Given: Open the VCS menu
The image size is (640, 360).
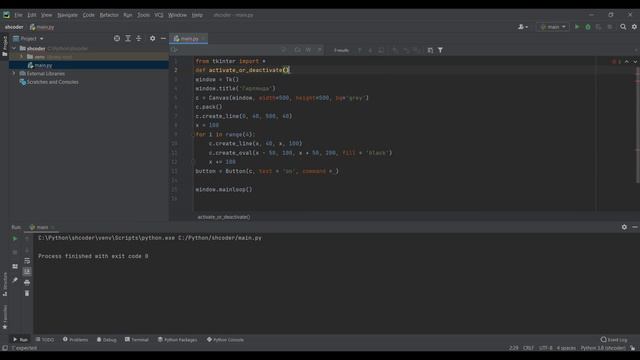Looking at the screenshot, I should 159,15.
